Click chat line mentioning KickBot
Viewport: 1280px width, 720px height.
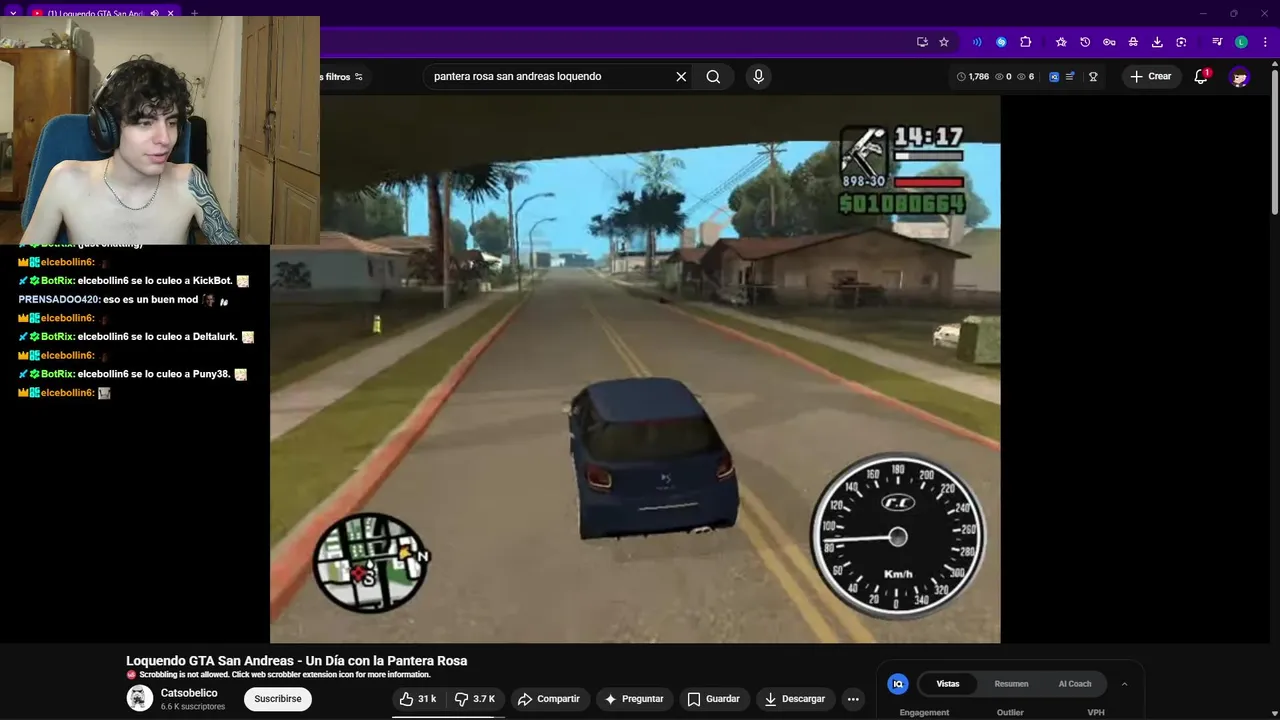[x=134, y=281]
